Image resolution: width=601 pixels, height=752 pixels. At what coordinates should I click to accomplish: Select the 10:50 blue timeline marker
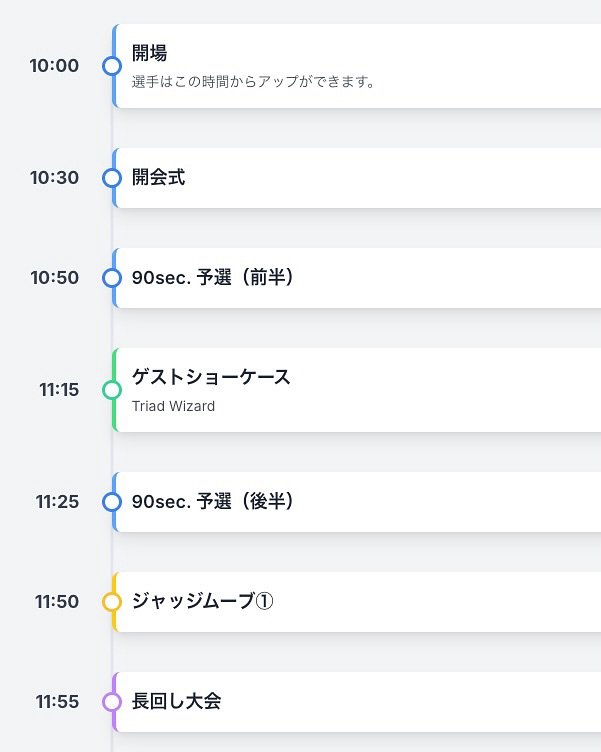point(112,278)
